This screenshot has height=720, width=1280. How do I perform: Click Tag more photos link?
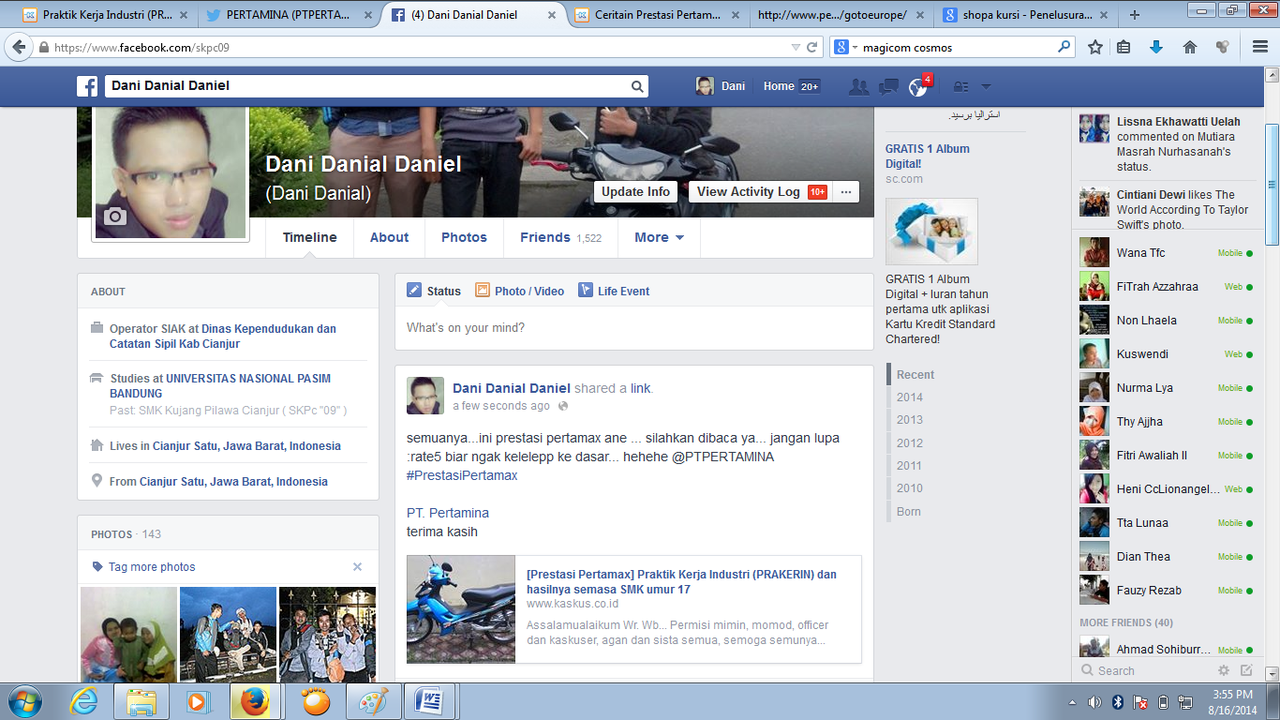coord(152,567)
